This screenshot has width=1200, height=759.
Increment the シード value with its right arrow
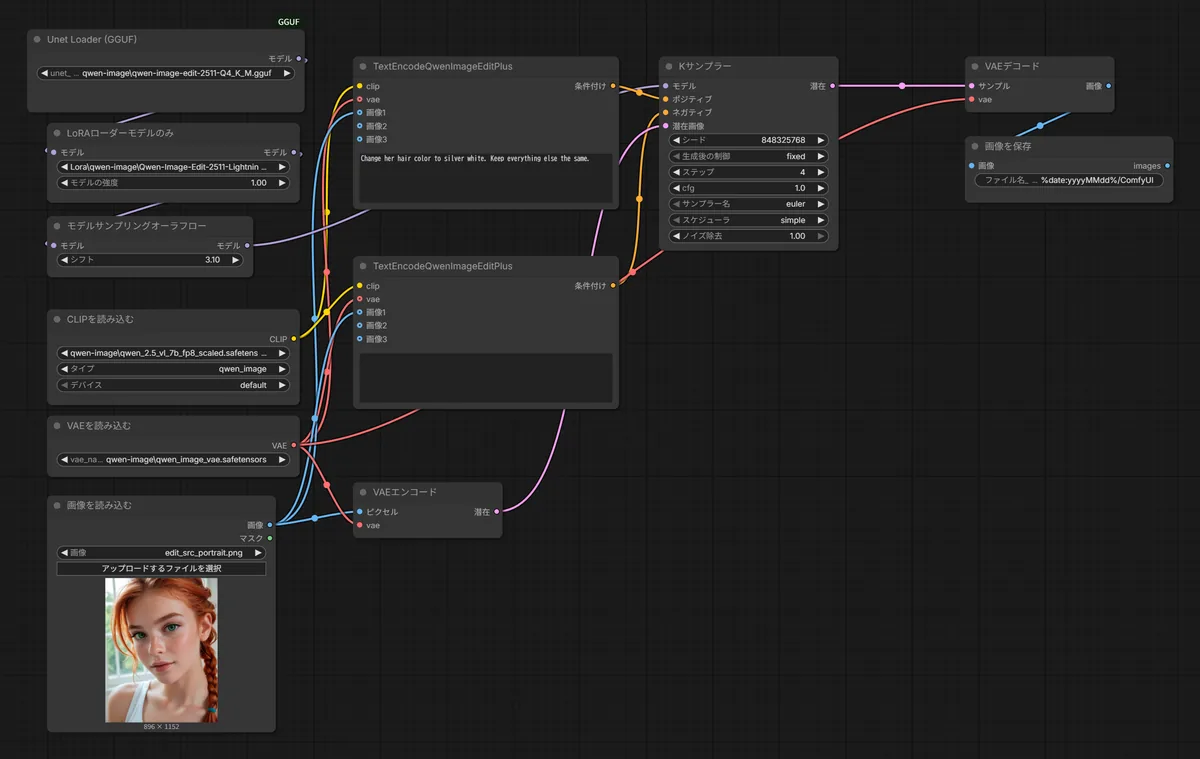point(821,140)
